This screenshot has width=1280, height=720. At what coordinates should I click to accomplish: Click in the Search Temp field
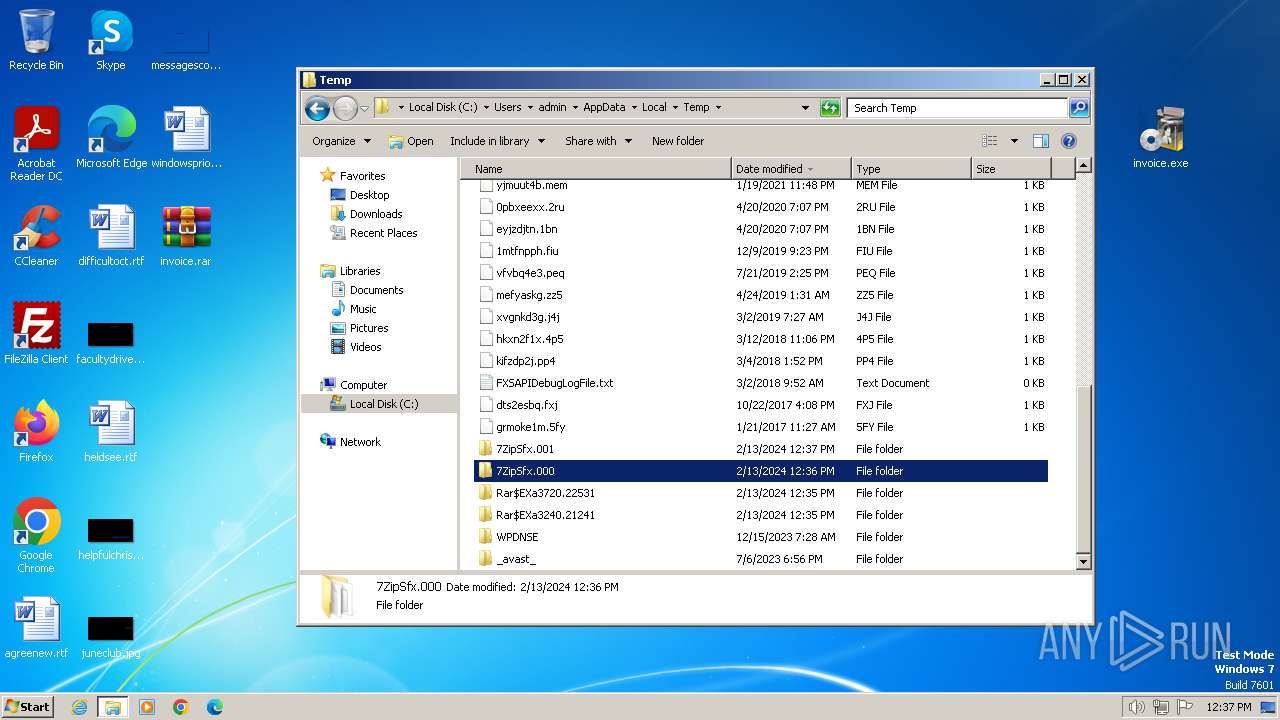957,108
